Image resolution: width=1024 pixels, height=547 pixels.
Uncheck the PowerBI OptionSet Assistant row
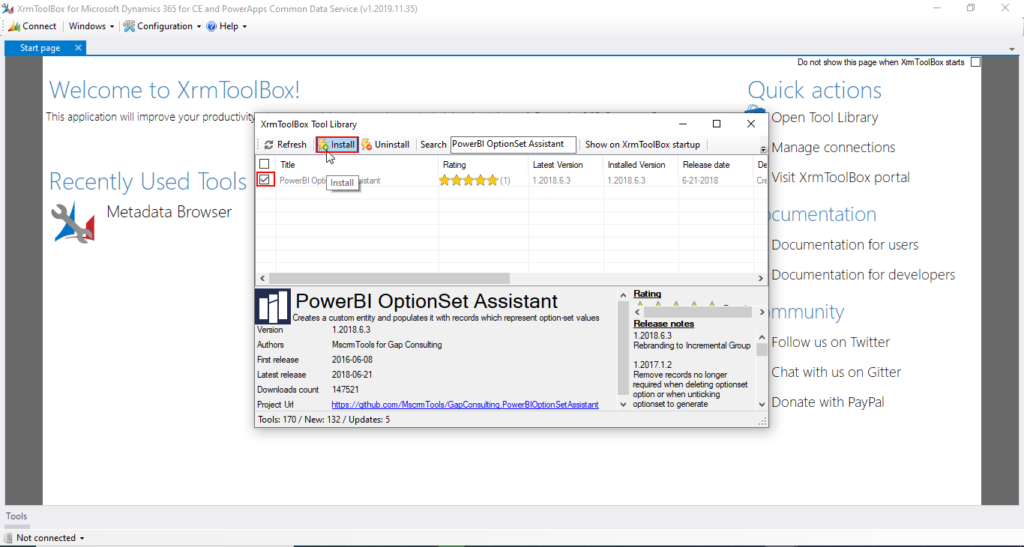tap(264, 180)
